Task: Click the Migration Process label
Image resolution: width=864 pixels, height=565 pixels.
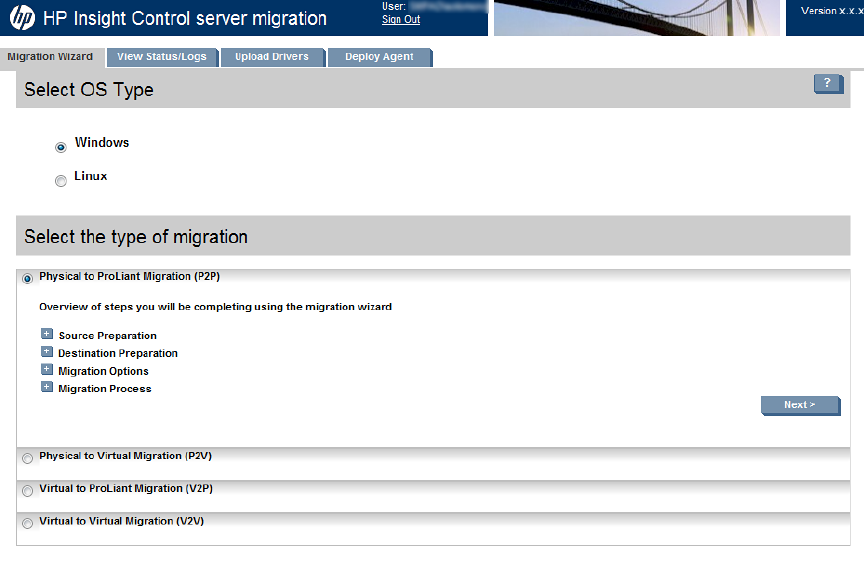Action: click(105, 389)
